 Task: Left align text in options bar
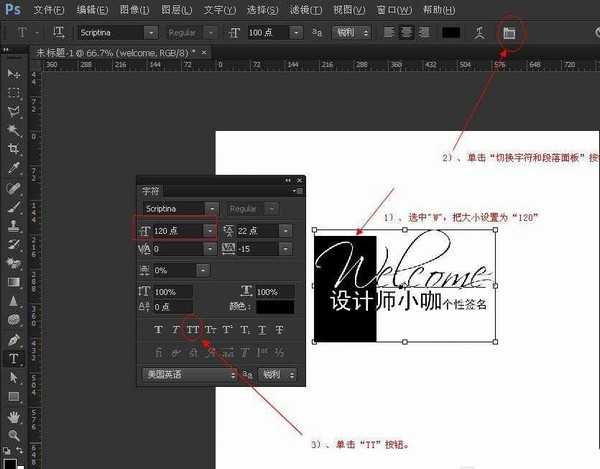coord(389,32)
